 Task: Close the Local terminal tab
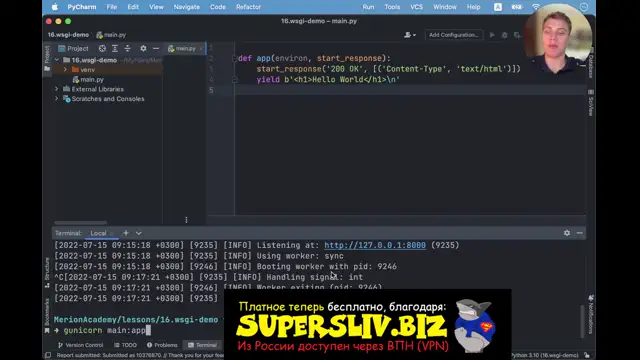[x=112, y=233]
